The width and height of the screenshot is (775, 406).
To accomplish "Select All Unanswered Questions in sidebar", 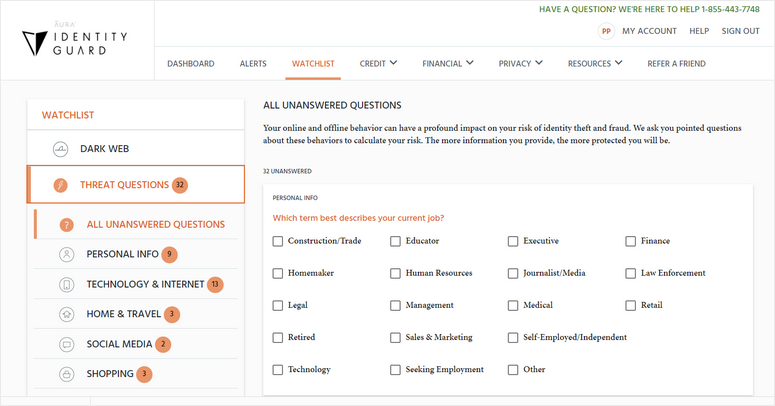I will (x=155, y=224).
